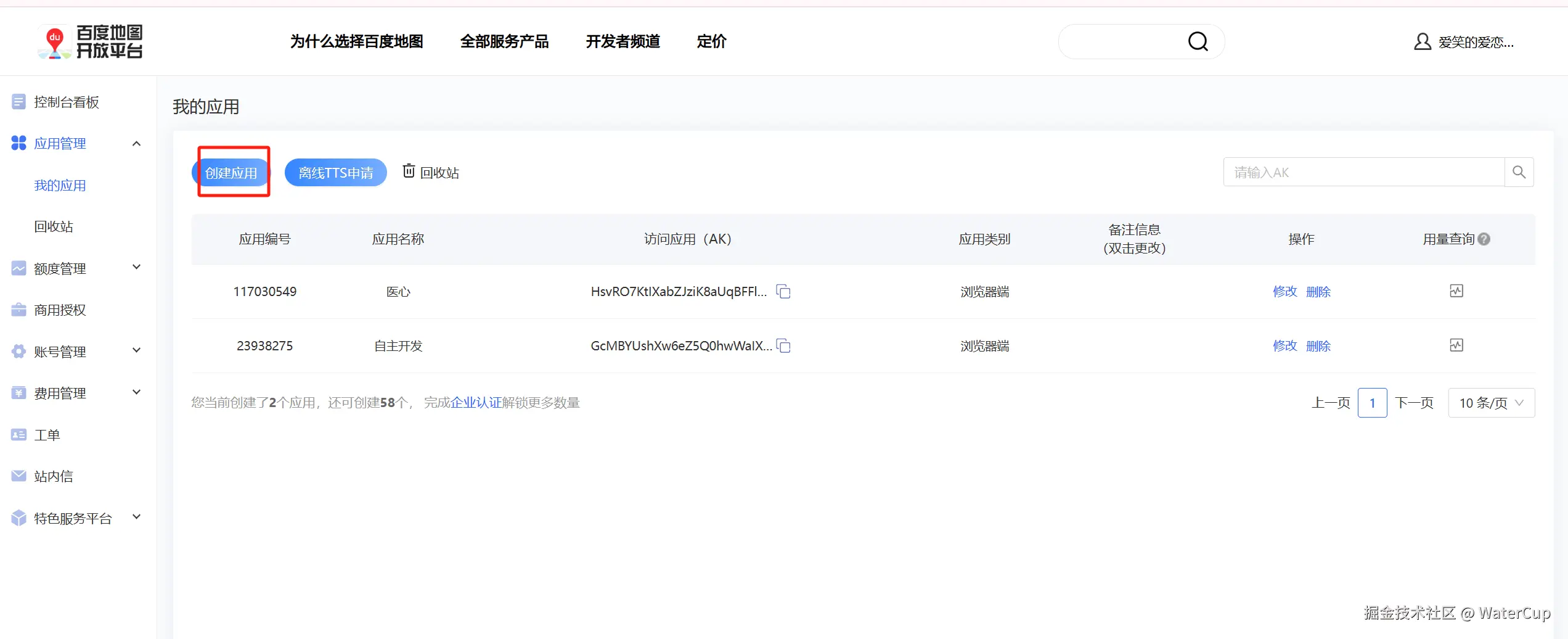
Task: Click the 额度管理 chart icon
Action: point(18,268)
